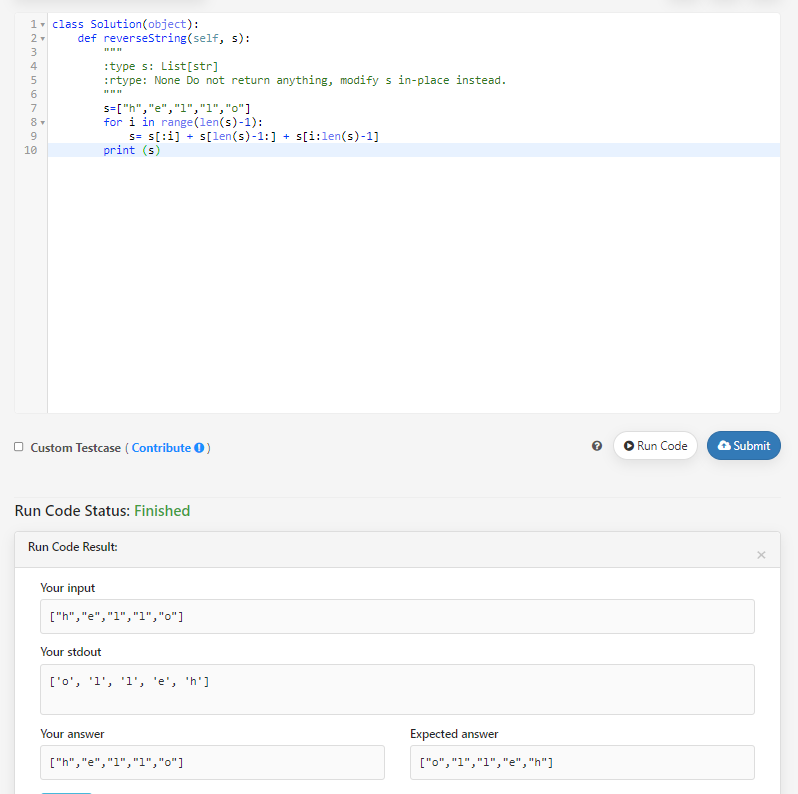Screen dimensions: 798x794
Task: Click inside the Your input box
Action: (397, 616)
